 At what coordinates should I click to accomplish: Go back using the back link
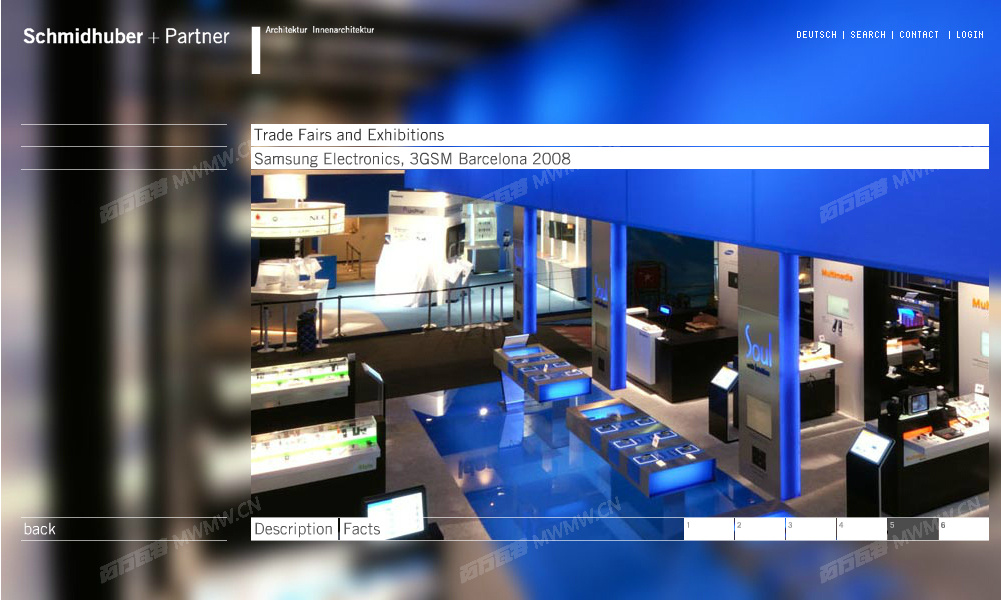[x=40, y=529]
